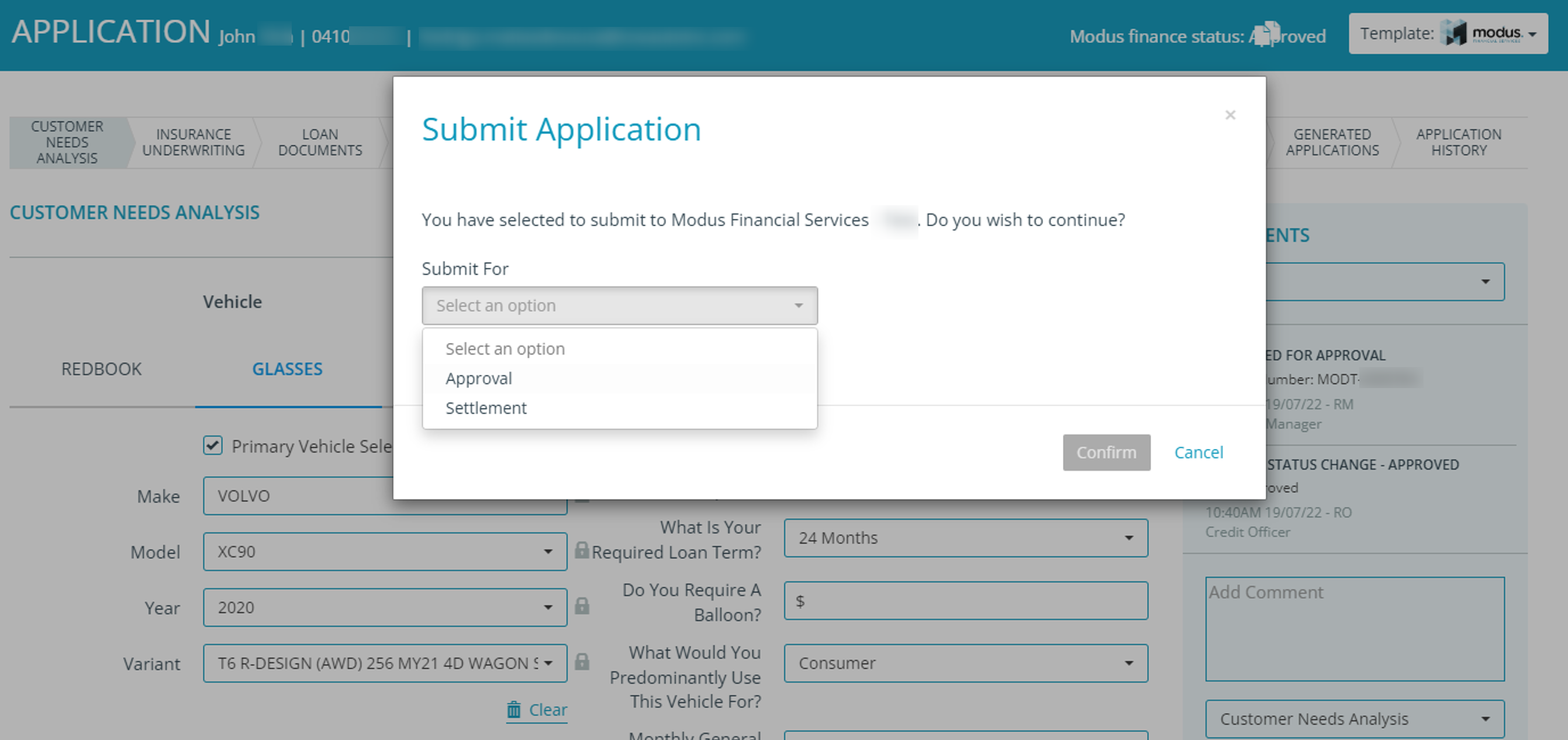Click the 'Credit Officer' text

point(1248,532)
